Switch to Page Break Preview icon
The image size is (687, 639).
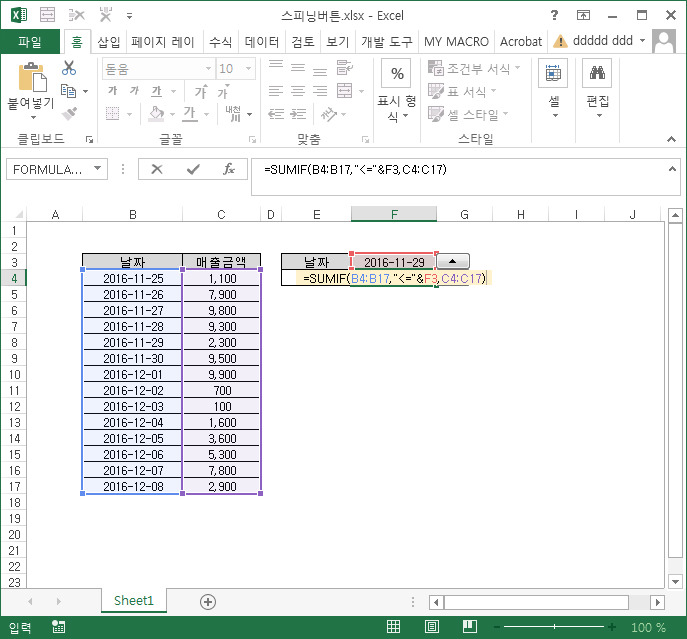click(470, 627)
